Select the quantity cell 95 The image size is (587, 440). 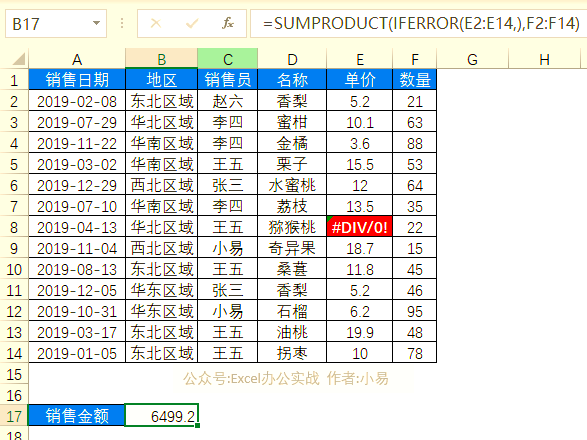pos(414,310)
